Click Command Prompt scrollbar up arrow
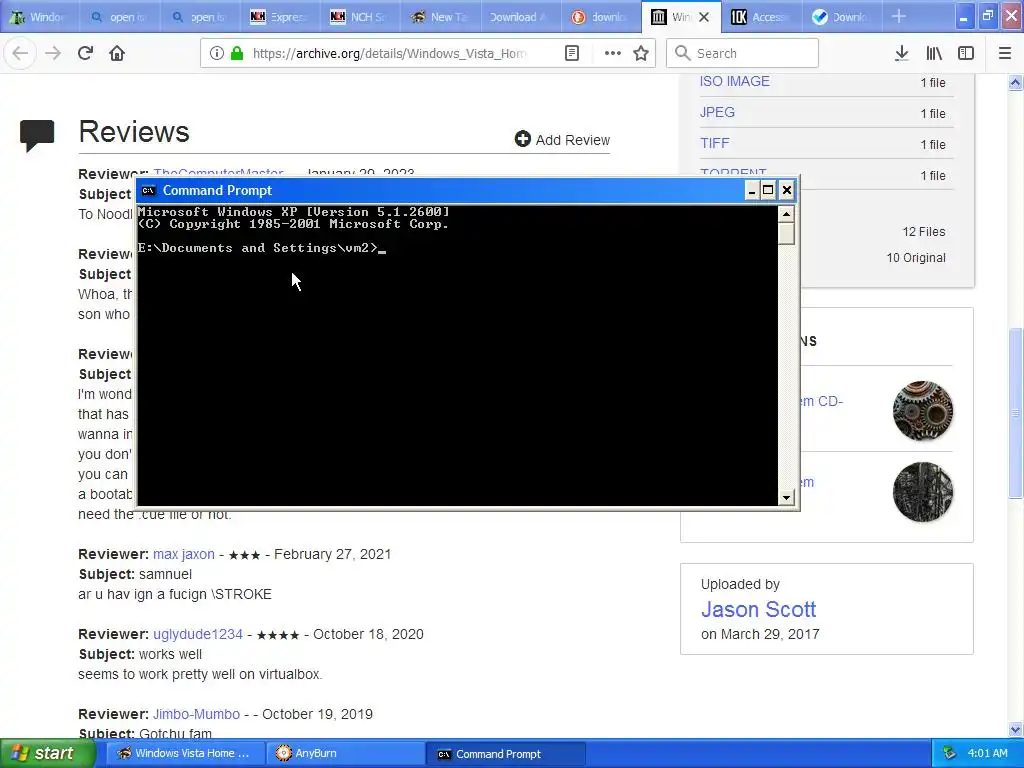This screenshot has width=1024, height=768. click(x=786, y=214)
